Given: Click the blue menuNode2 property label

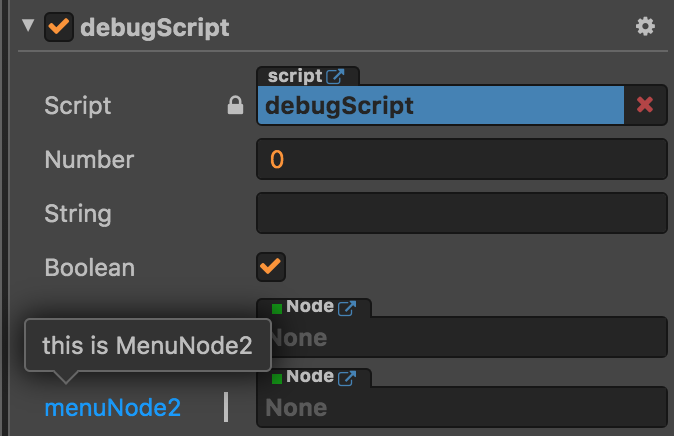Looking at the screenshot, I should coord(113,407).
